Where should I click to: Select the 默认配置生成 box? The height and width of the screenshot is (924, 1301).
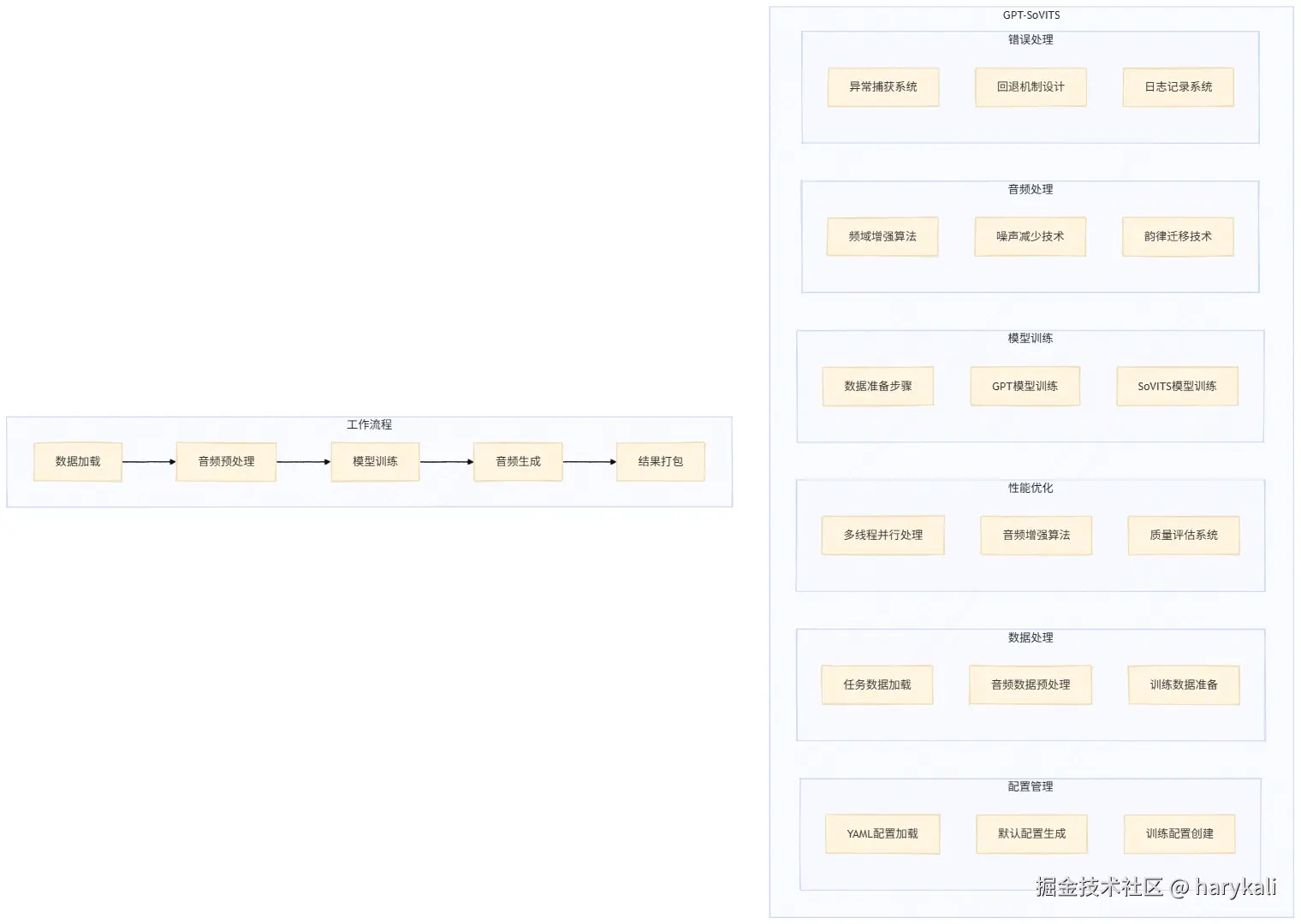tap(1031, 834)
